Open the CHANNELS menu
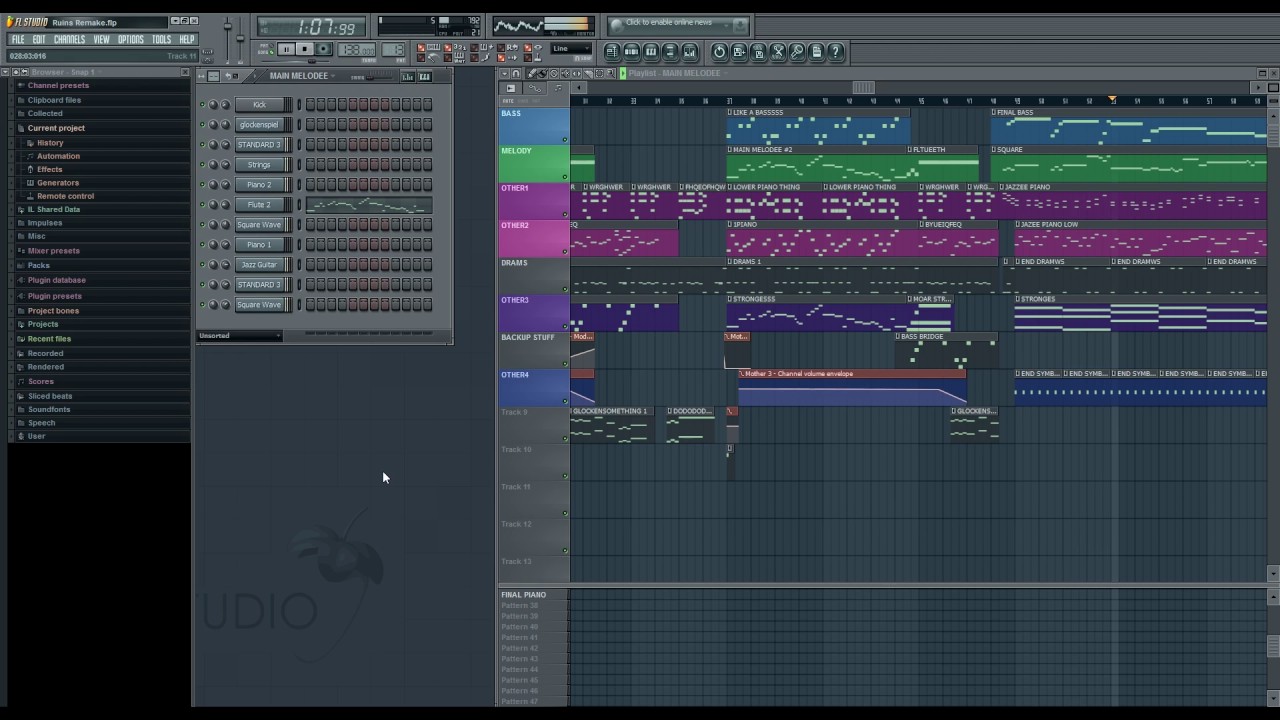The height and width of the screenshot is (720, 1280). [69, 40]
